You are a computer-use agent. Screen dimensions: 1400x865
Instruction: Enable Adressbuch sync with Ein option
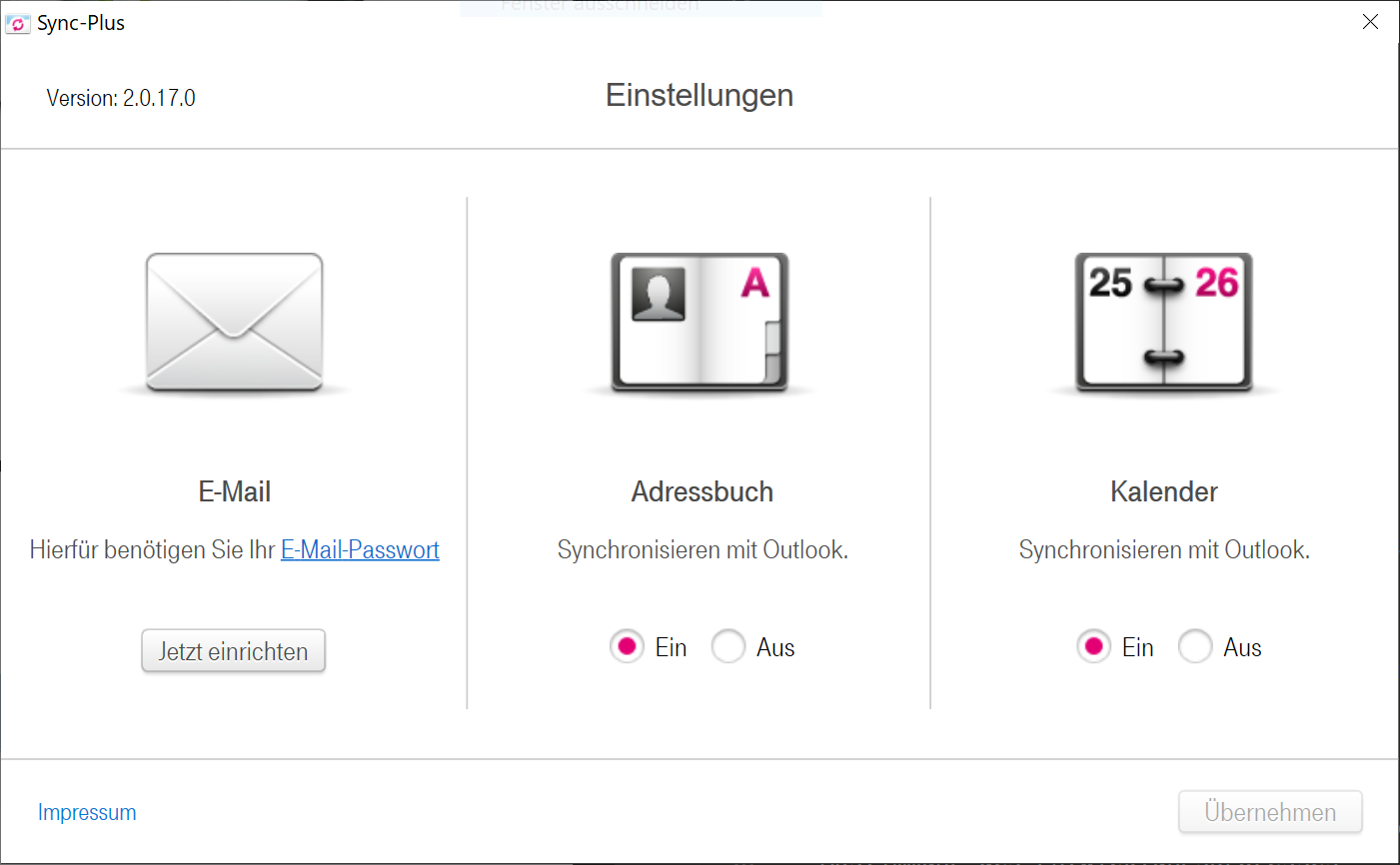point(627,647)
